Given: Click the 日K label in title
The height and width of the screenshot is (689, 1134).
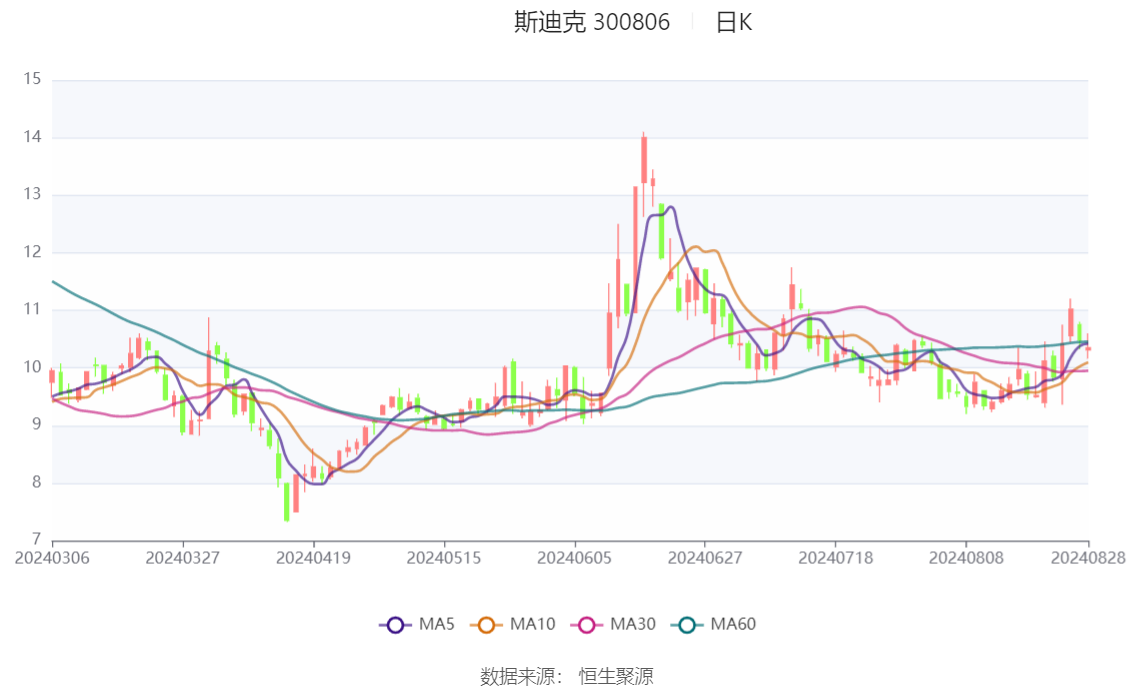Looking at the screenshot, I should pyautogui.click(x=734, y=22).
